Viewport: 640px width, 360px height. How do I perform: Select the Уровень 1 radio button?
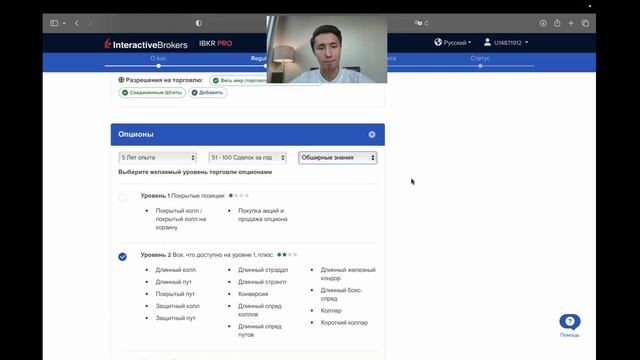pos(122,198)
